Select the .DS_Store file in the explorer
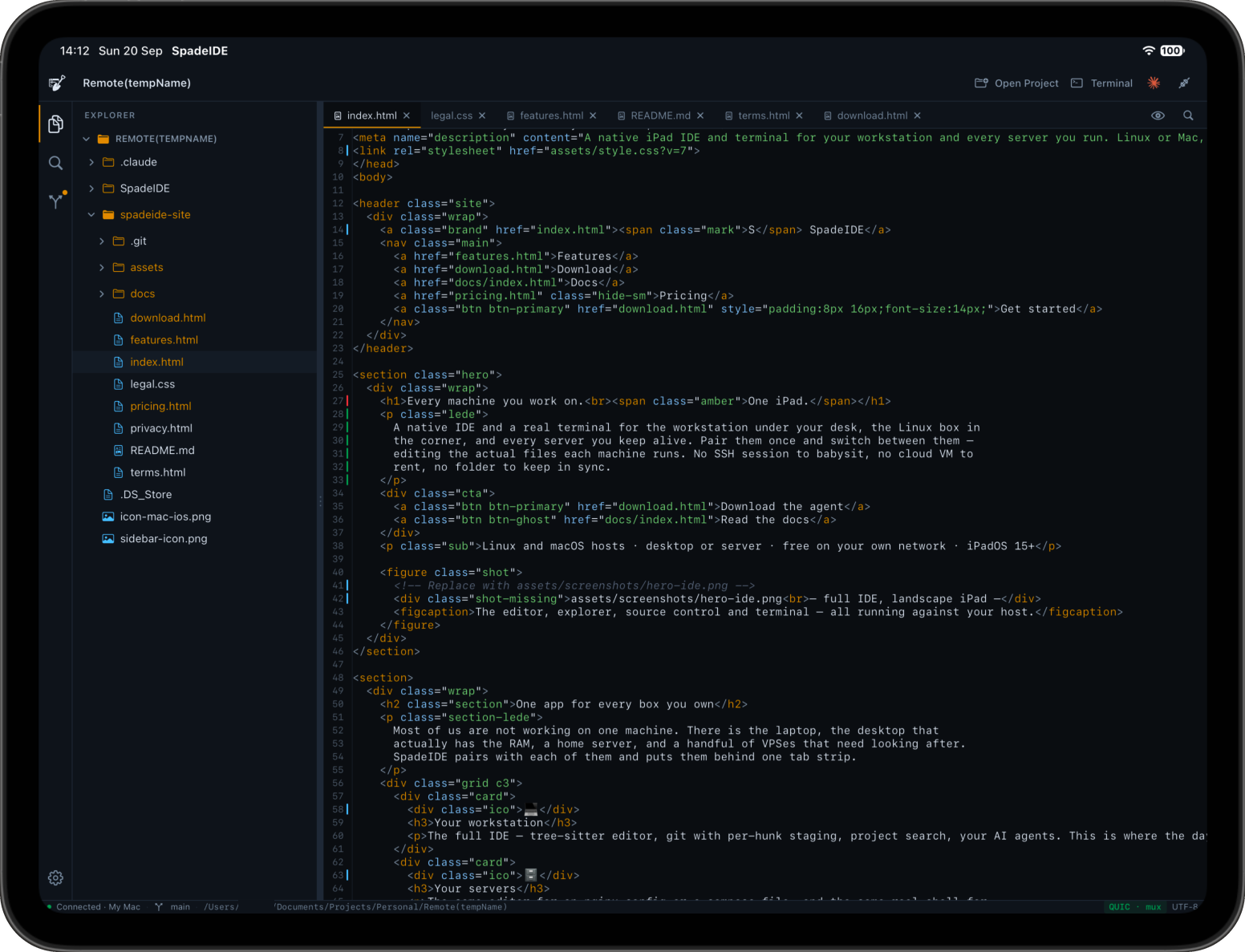The height and width of the screenshot is (952, 1245). point(145,495)
